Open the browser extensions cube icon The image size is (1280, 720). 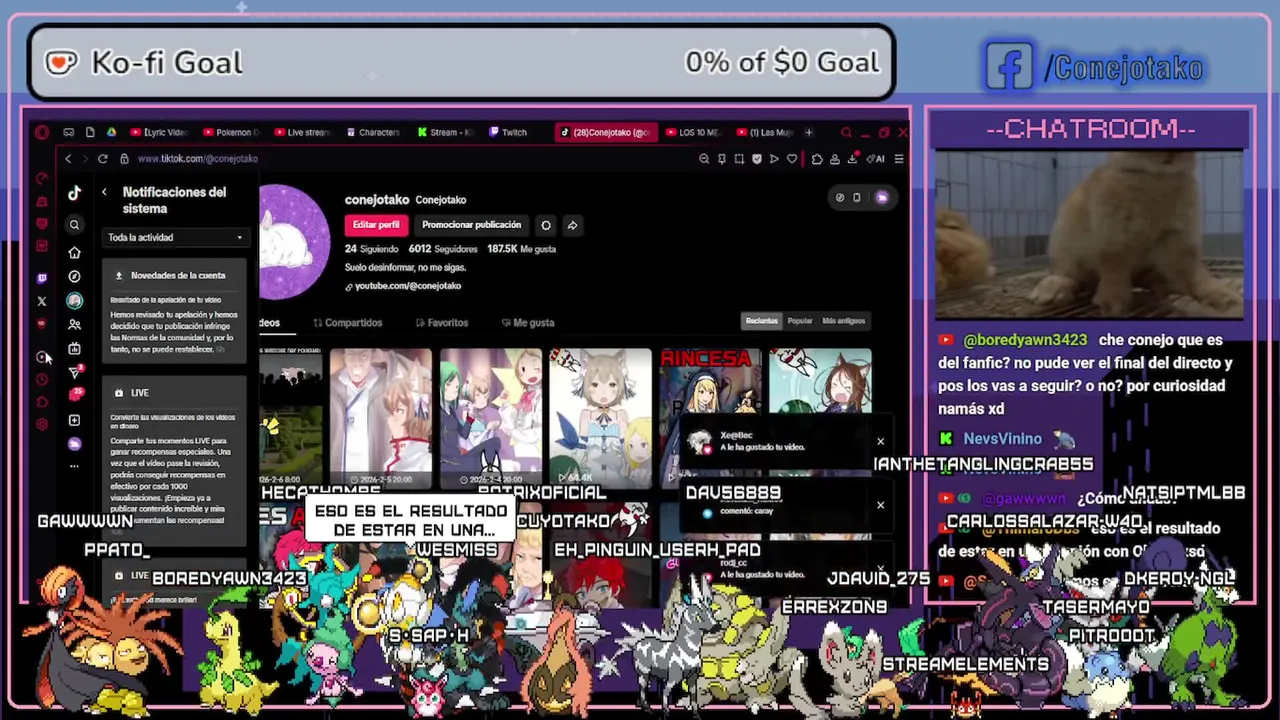click(x=817, y=159)
